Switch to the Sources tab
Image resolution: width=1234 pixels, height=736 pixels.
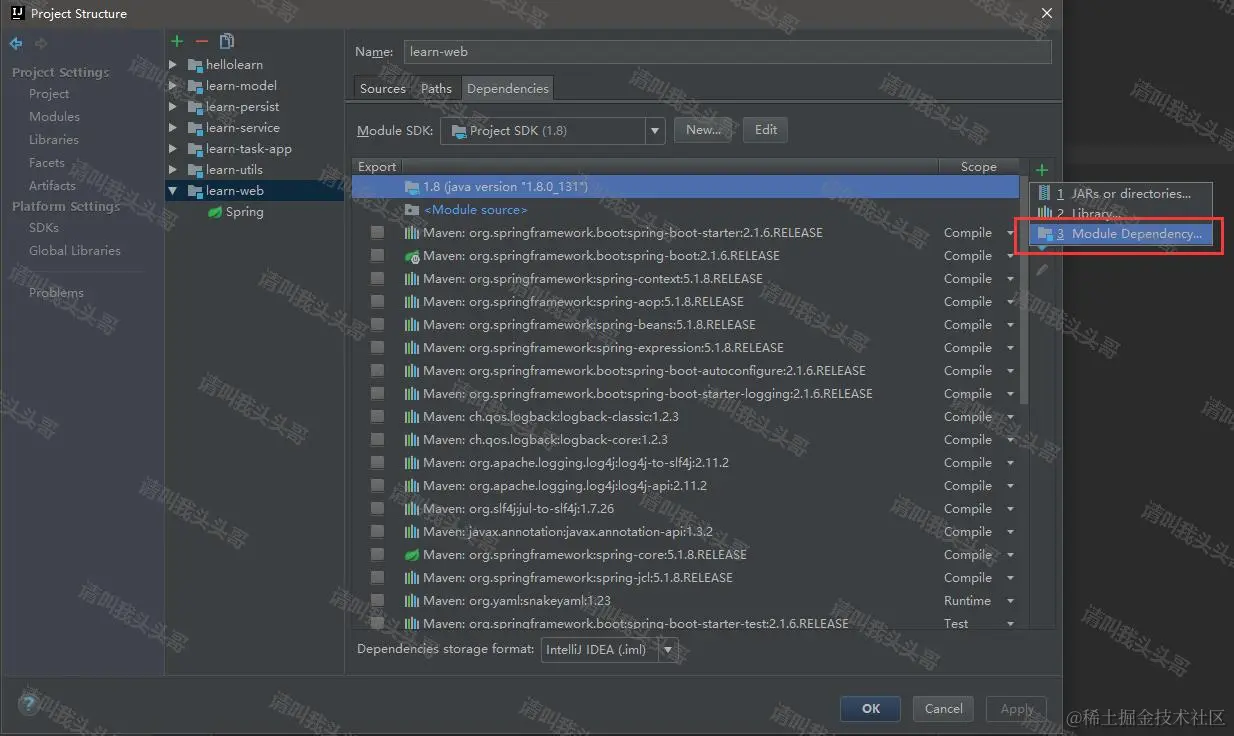click(382, 88)
